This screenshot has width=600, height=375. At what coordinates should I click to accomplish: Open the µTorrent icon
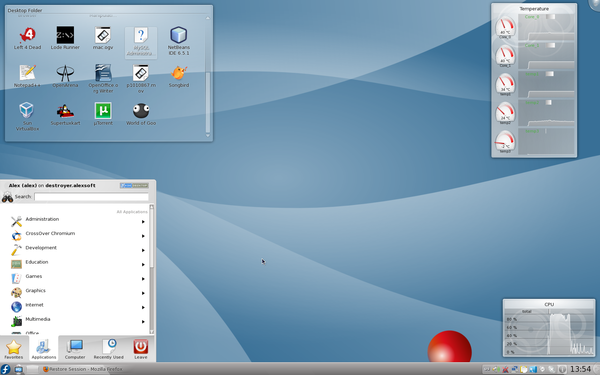coord(103,114)
